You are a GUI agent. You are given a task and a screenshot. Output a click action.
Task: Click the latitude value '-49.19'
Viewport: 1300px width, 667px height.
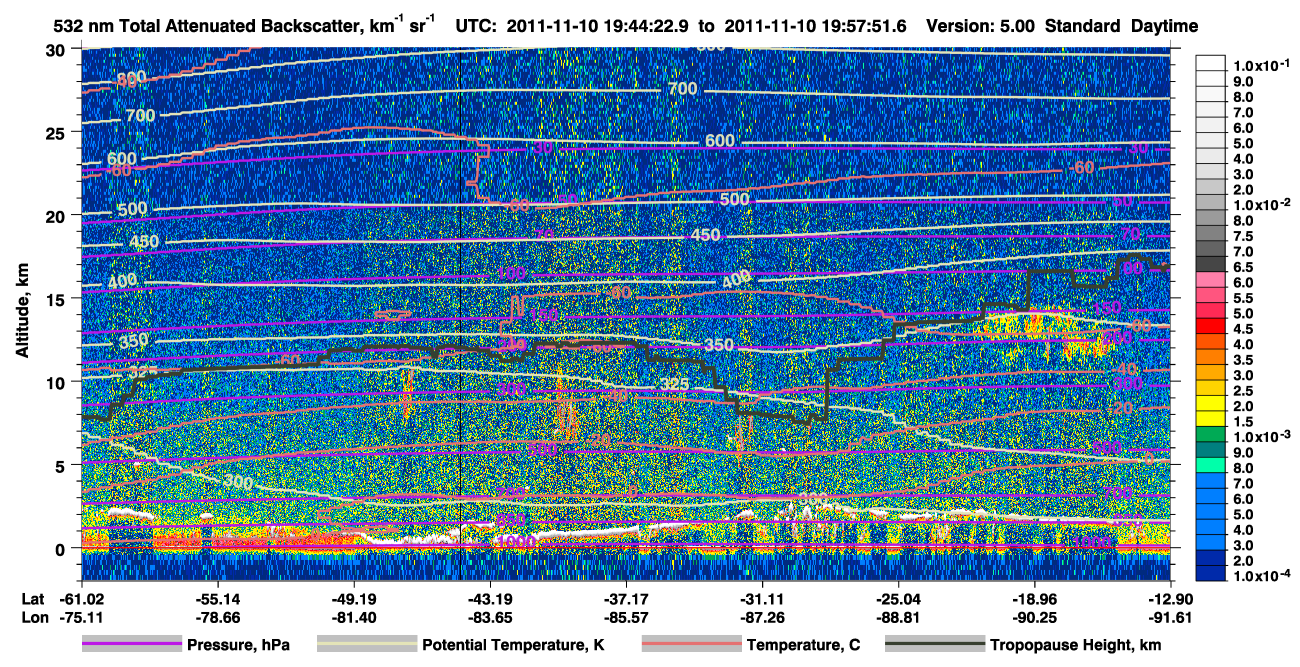point(354,599)
